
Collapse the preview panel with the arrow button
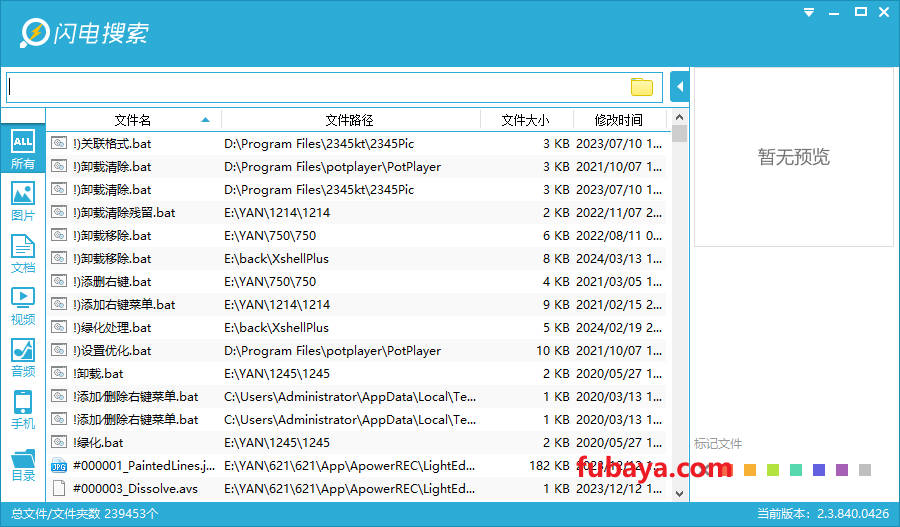click(680, 87)
